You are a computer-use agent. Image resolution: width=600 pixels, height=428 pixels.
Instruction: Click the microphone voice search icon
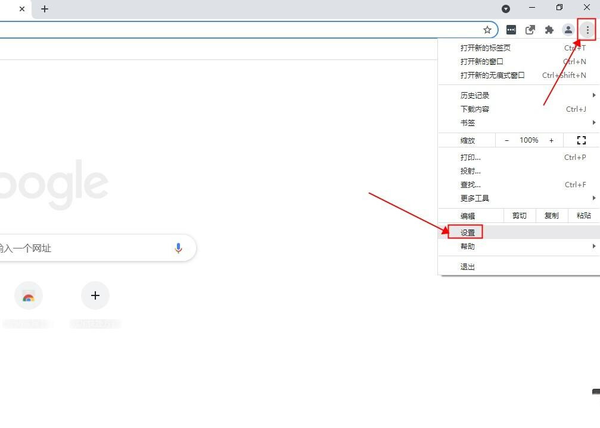[179, 248]
